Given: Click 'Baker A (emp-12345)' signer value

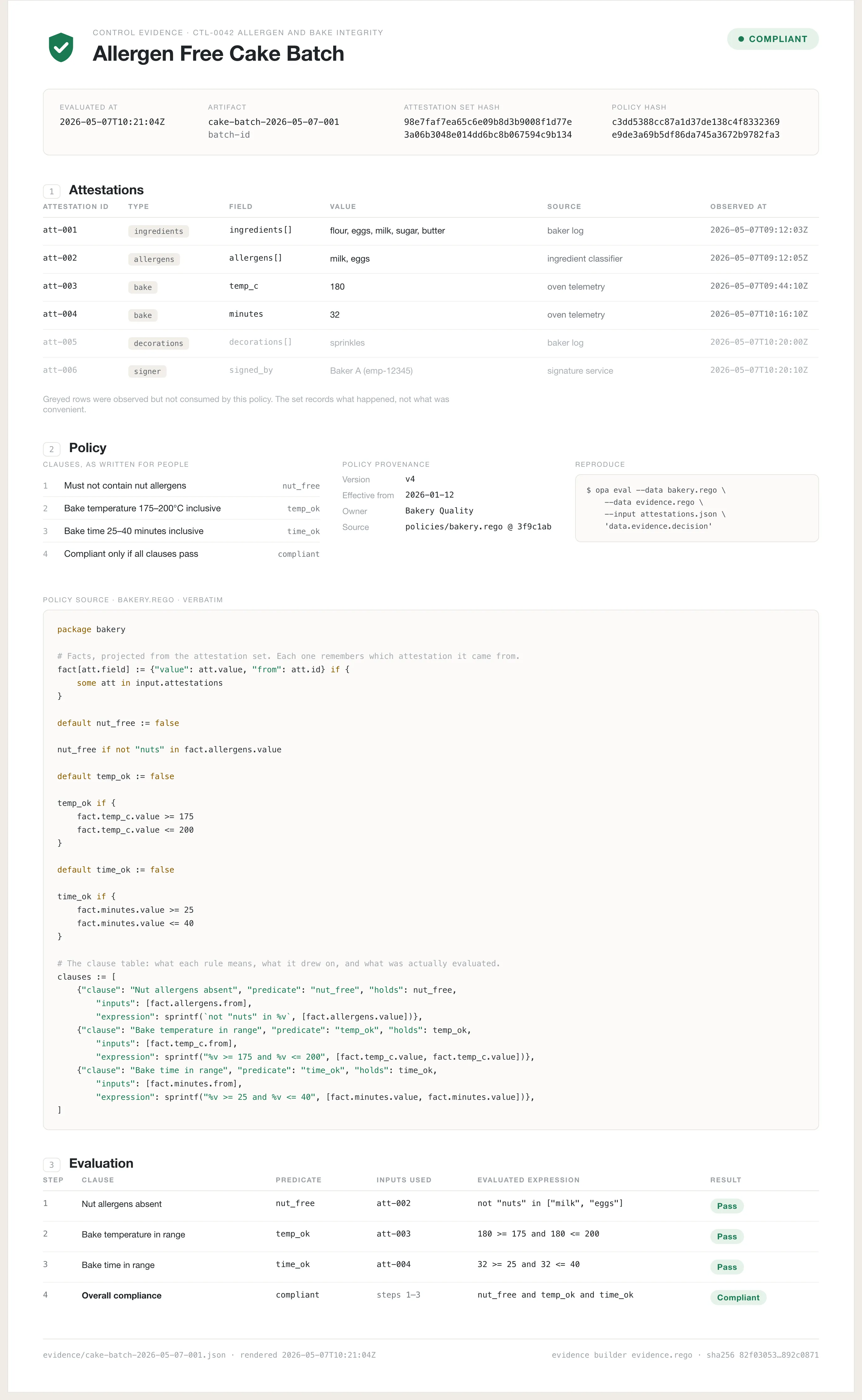Looking at the screenshot, I should [x=371, y=371].
